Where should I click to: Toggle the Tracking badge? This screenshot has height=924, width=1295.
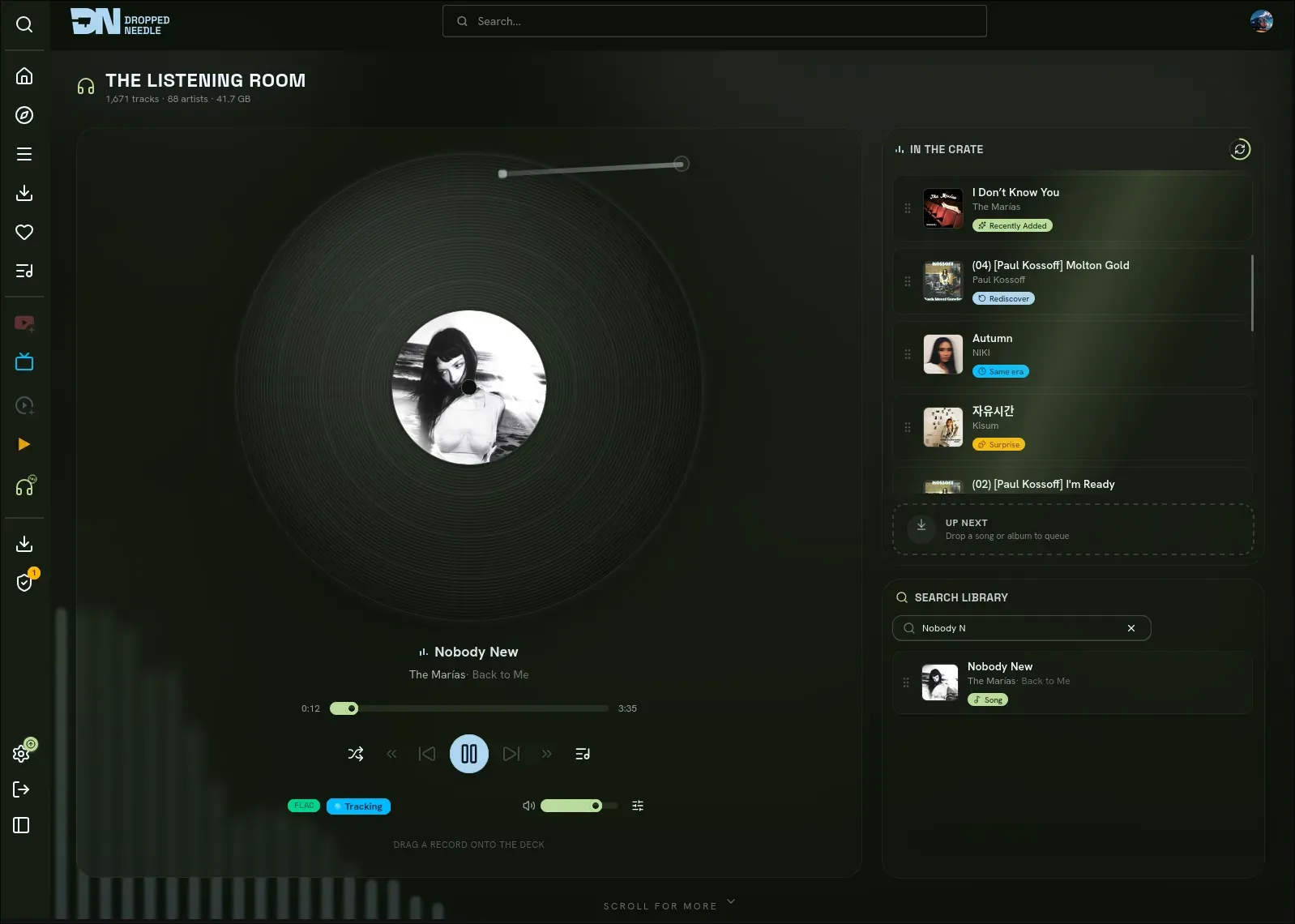point(358,806)
